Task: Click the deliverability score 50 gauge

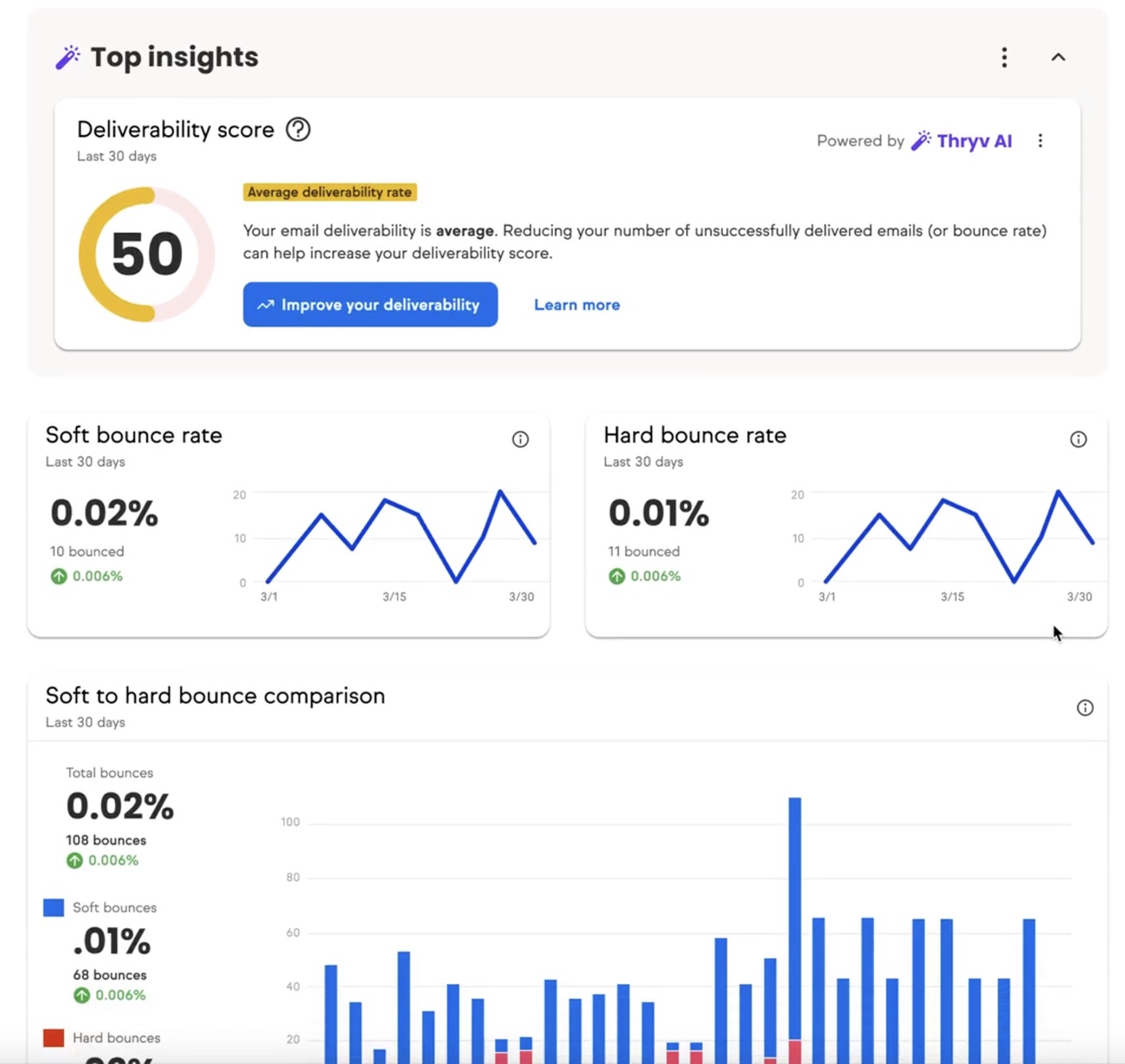Action: [x=146, y=255]
